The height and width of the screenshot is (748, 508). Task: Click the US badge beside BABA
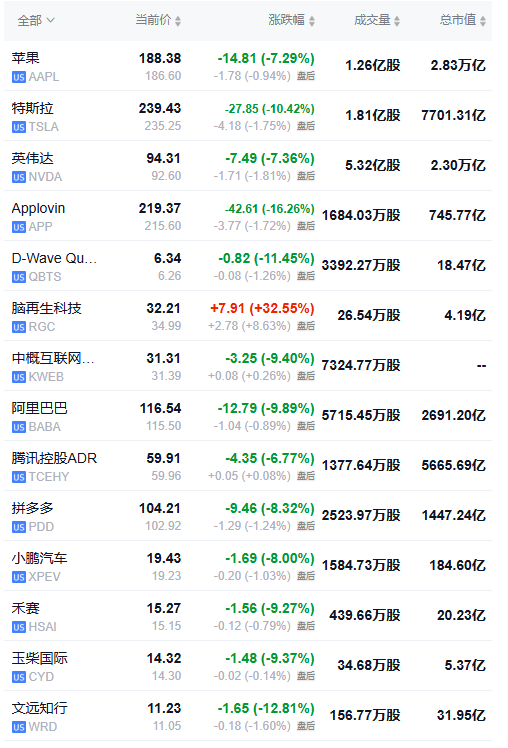tap(19, 427)
